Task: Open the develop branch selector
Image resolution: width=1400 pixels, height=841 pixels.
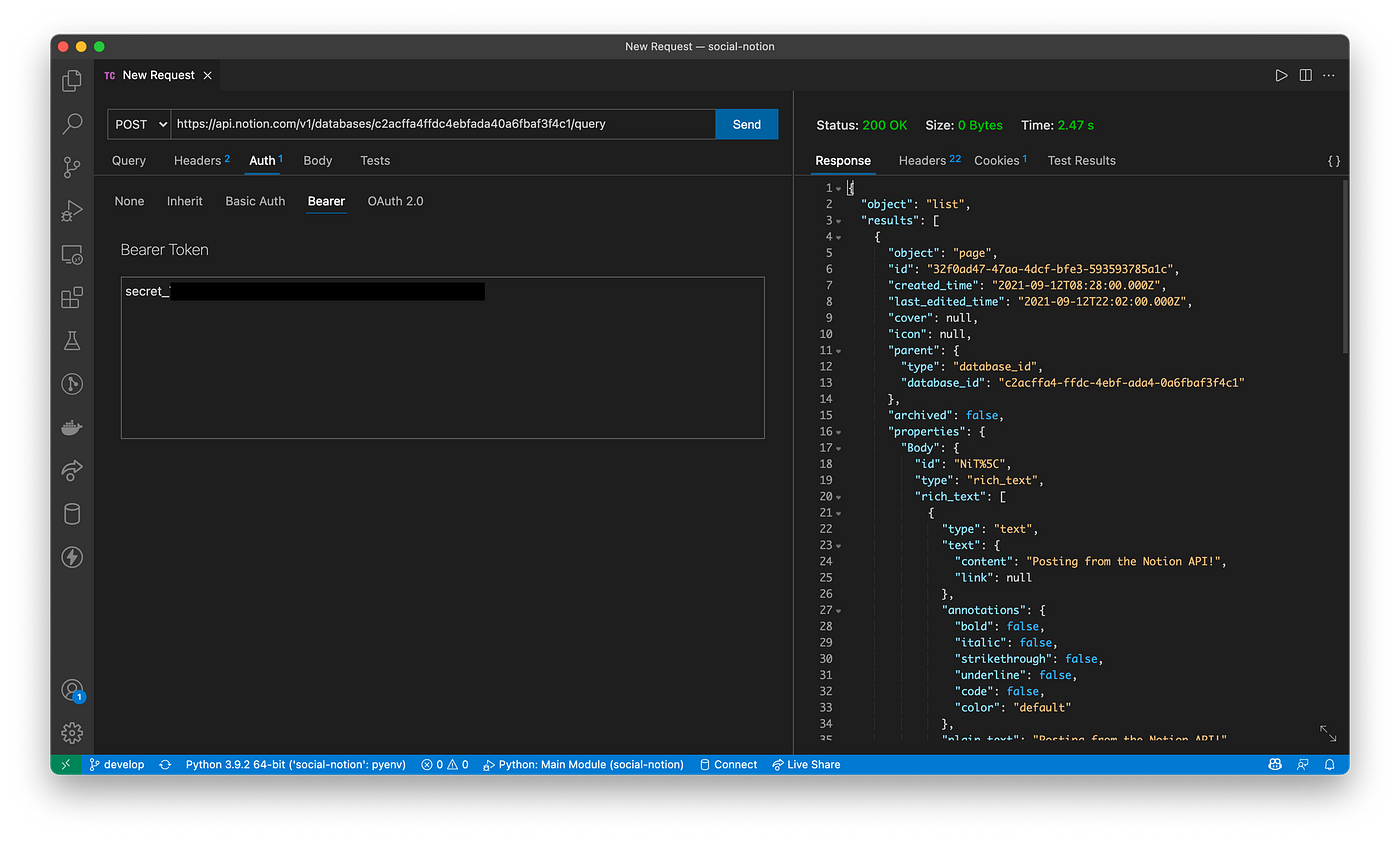Action: [116, 764]
